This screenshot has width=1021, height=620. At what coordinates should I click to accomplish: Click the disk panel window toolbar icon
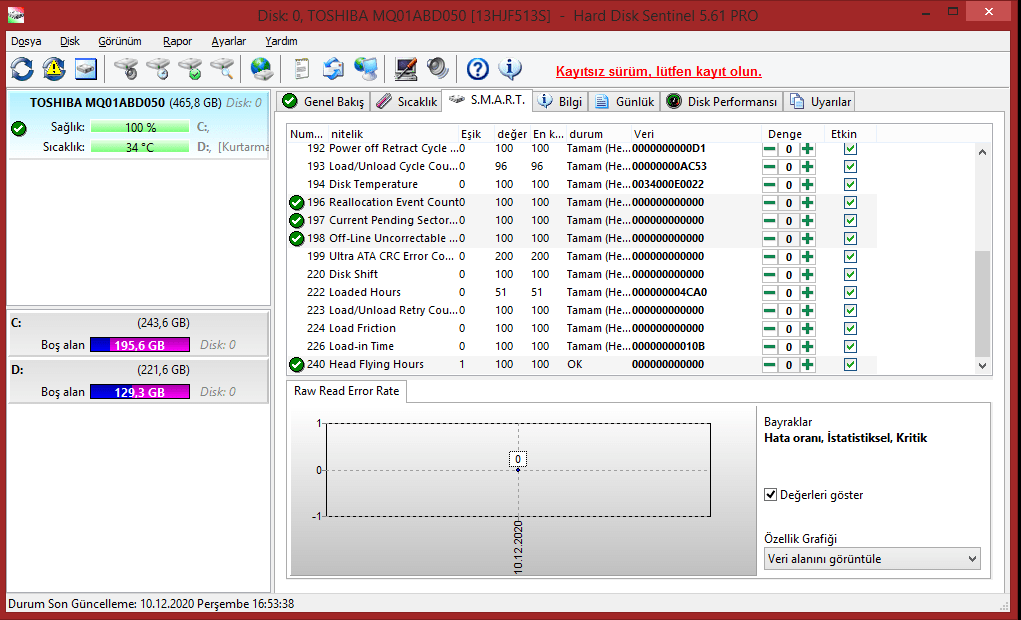(x=85, y=68)
